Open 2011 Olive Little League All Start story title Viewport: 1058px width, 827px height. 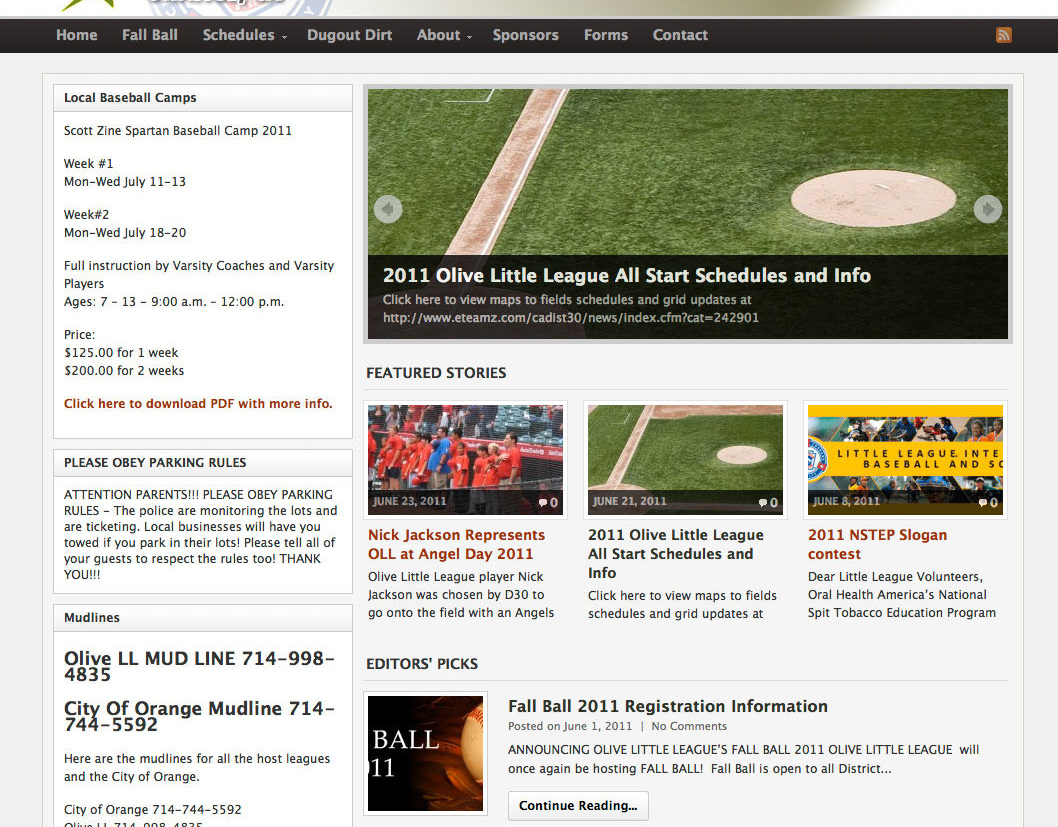pyautogui.click(x=675, y=554)
